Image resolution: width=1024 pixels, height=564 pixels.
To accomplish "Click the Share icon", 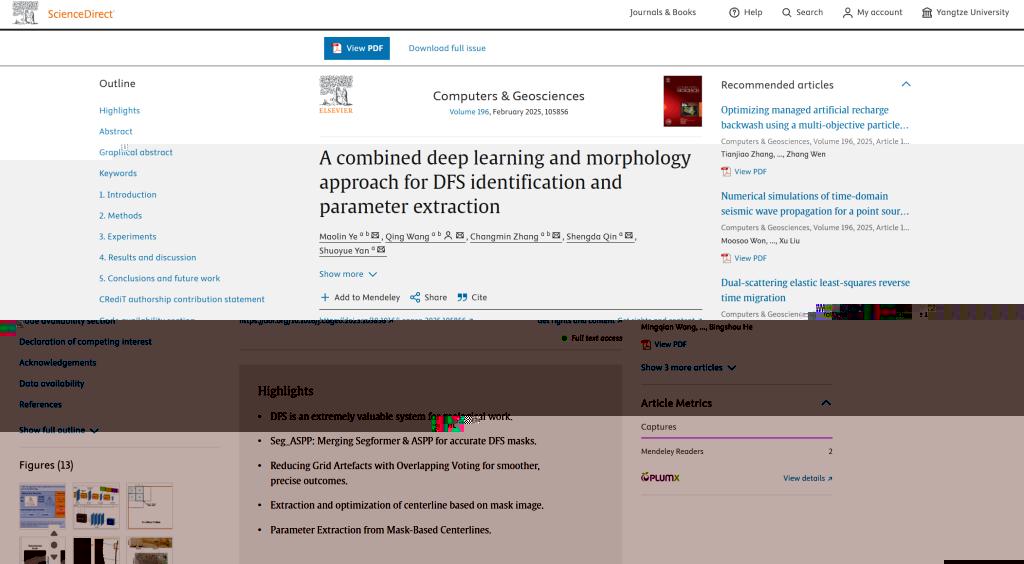I will pyautogui.click(x=415, y=297).
